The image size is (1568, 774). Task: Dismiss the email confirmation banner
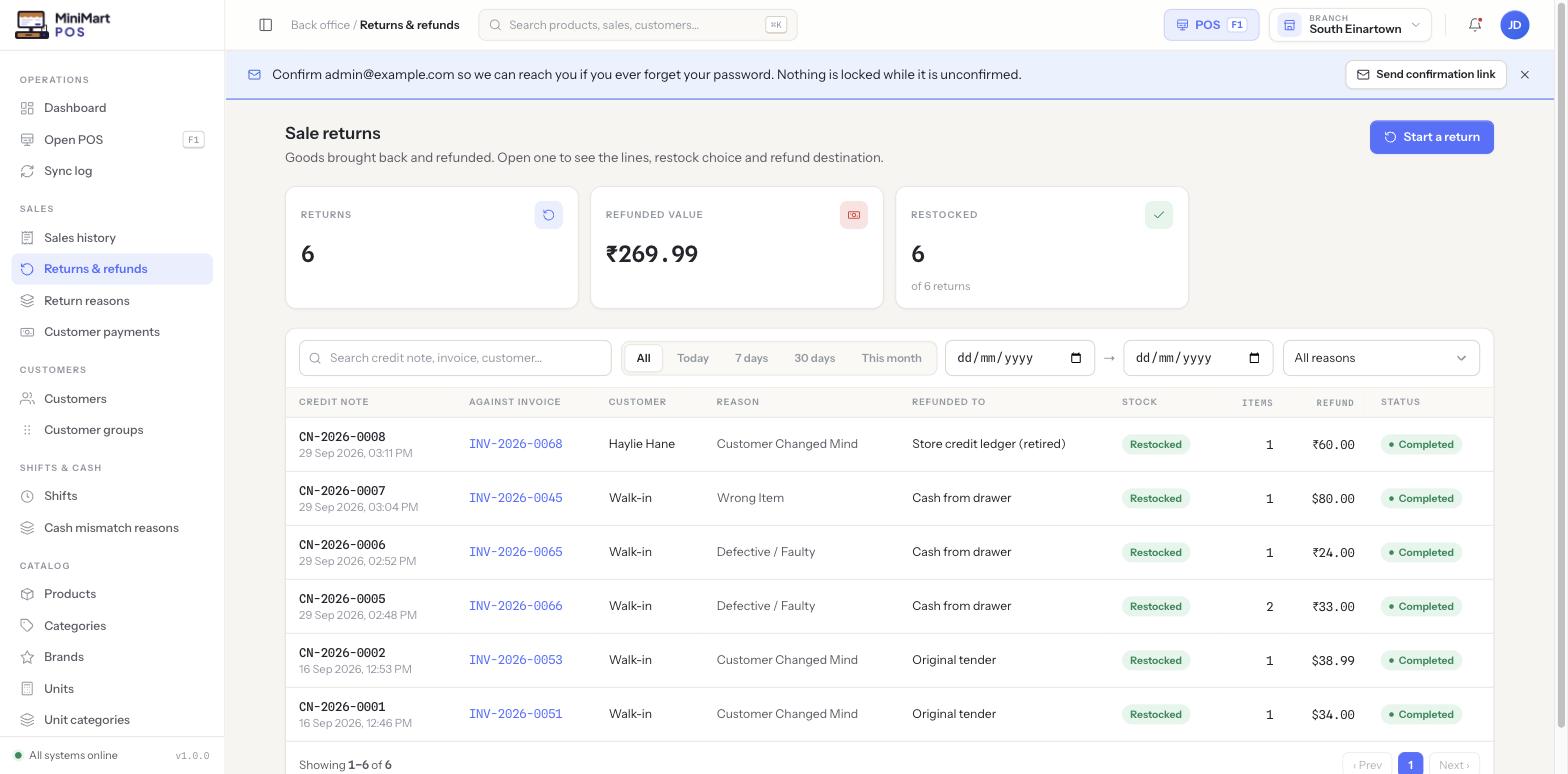pos(1524,75)
